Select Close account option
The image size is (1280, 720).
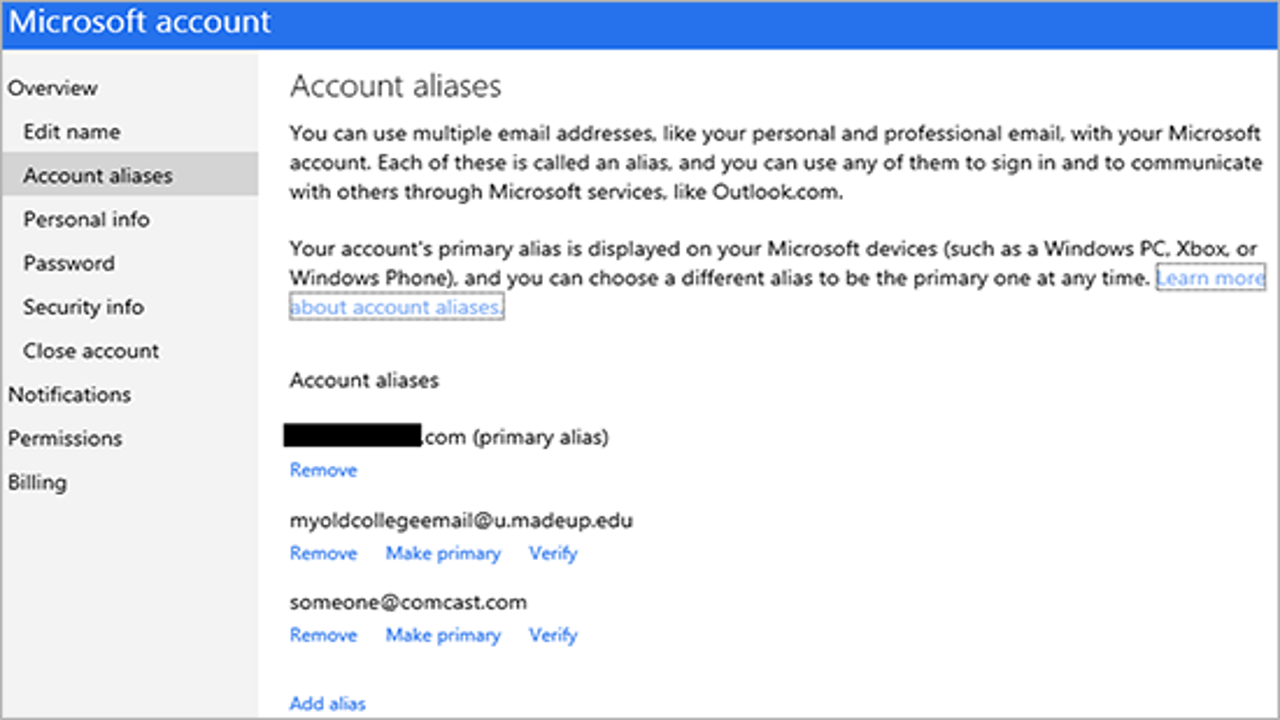click(91, 351)
